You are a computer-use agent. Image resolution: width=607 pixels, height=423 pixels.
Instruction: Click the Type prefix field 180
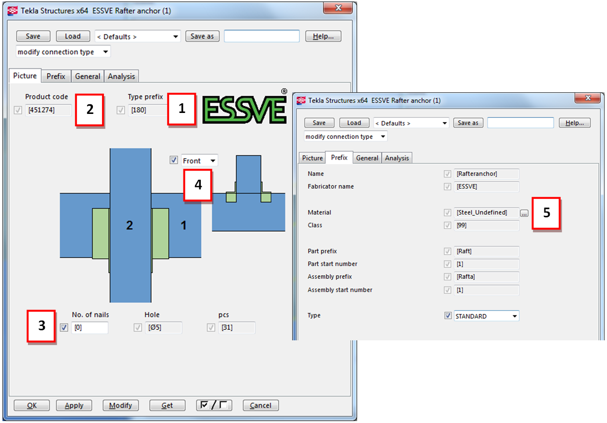click(148, 110)
